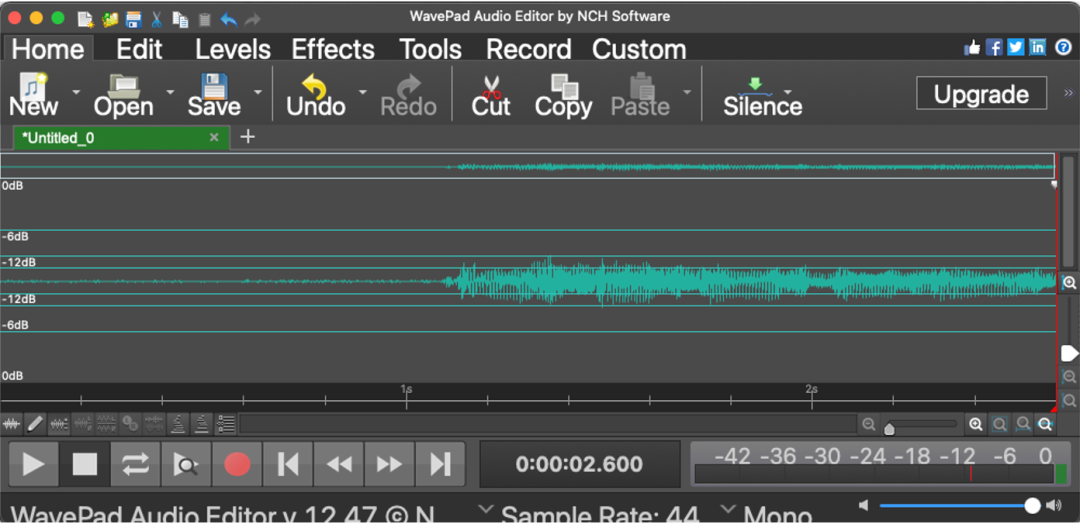1080x524 pixels.
Task: Expand the Save button dropdown arrow
Action: point(258,91)
